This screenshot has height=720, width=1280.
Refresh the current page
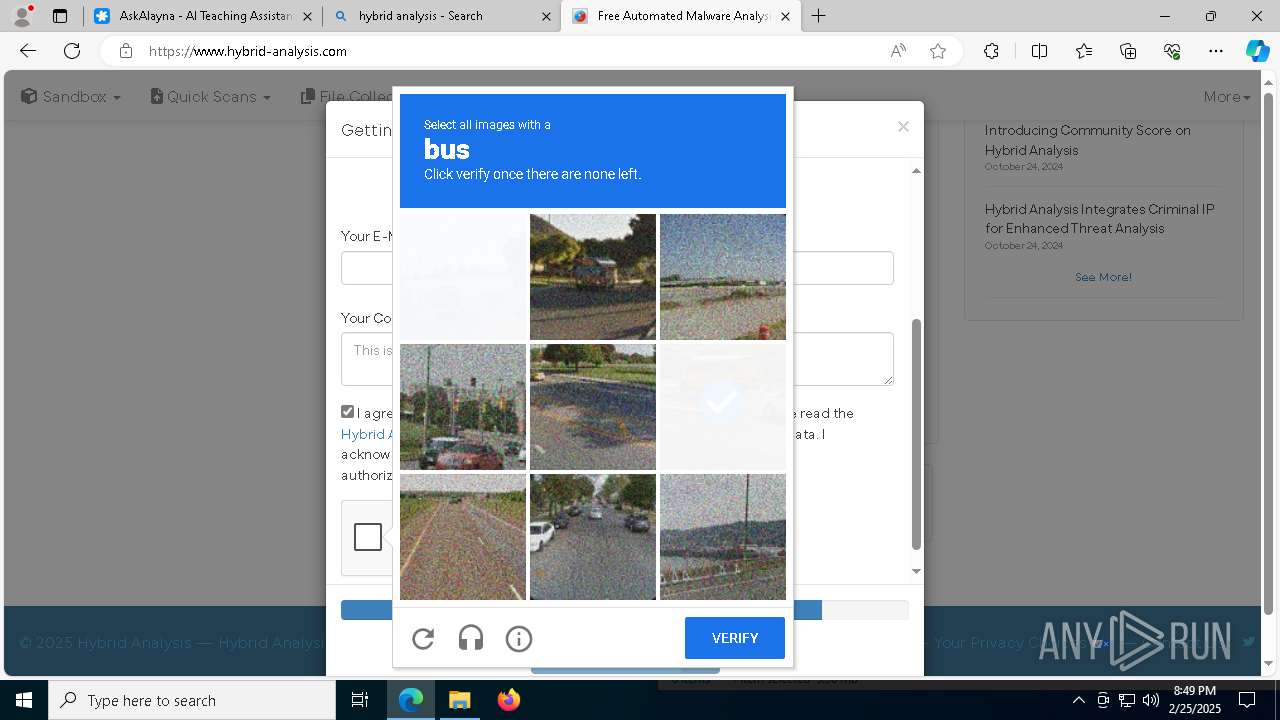pos(72,51)
